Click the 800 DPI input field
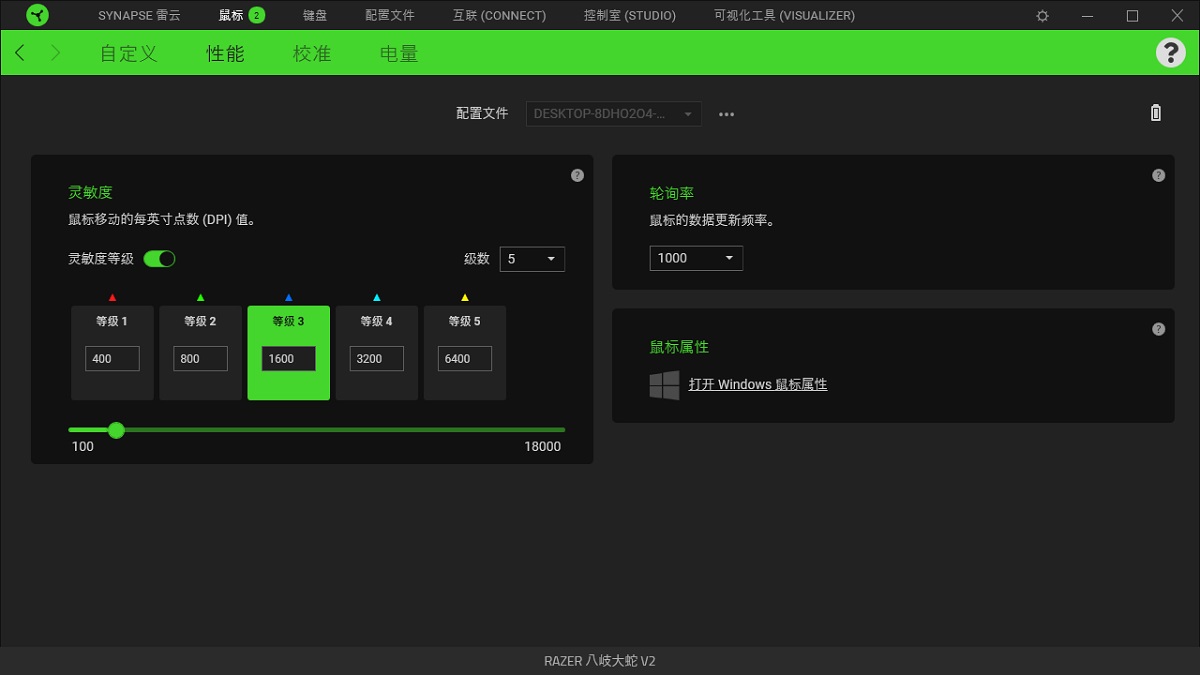The width and height of the screenshot is (1200, 675). click(x=200, y=359)
